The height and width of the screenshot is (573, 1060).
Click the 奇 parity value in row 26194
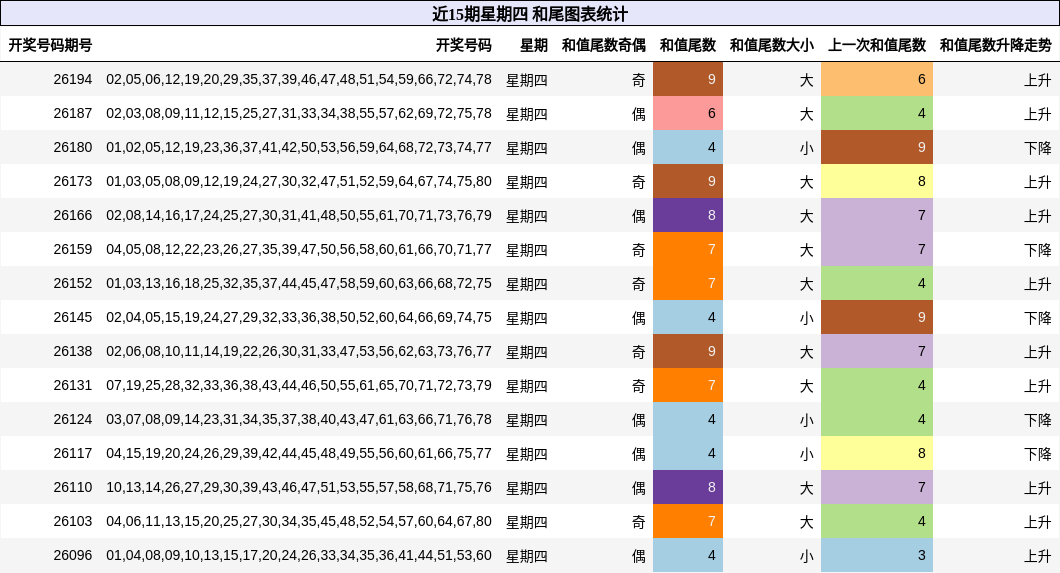coord(639,80)
